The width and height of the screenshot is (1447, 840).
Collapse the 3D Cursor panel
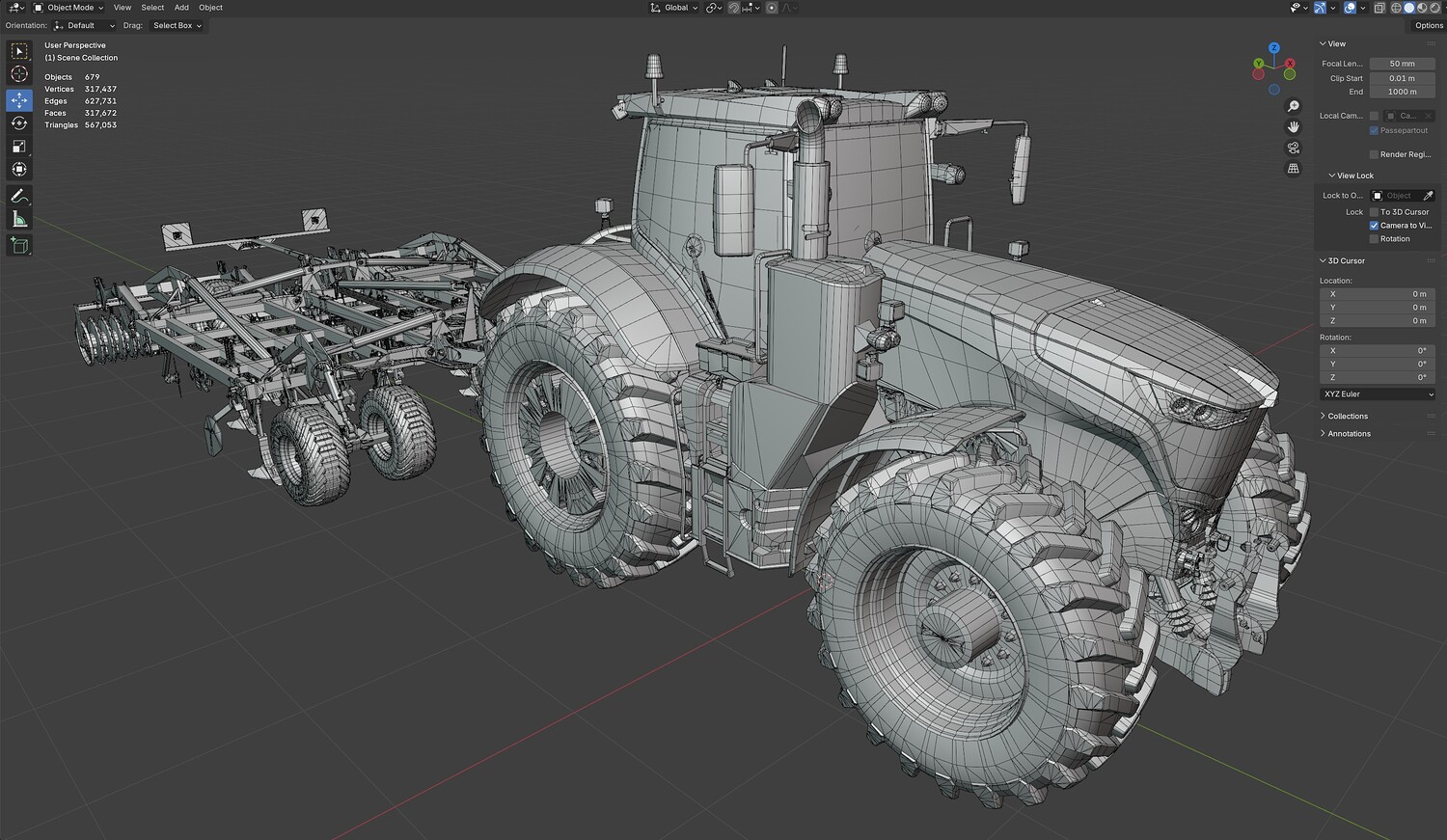(1342, 260)
